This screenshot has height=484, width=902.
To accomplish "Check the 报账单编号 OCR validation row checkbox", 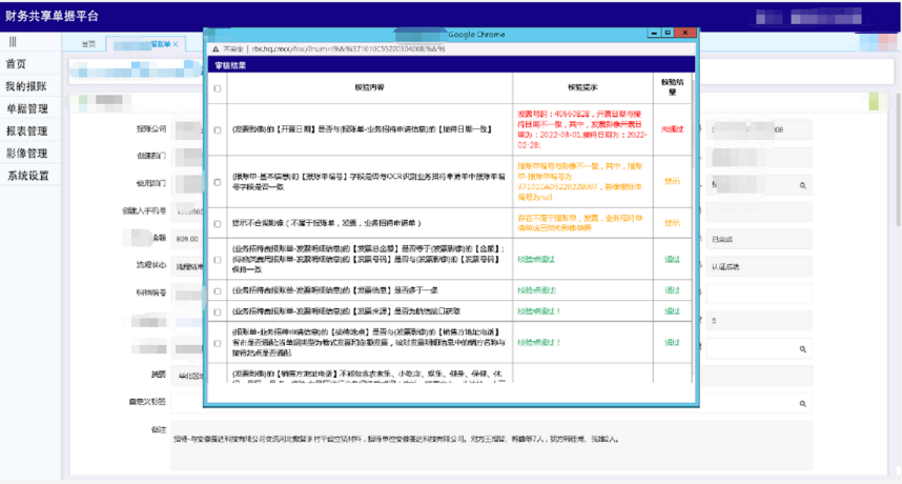I will pos(218,182).
